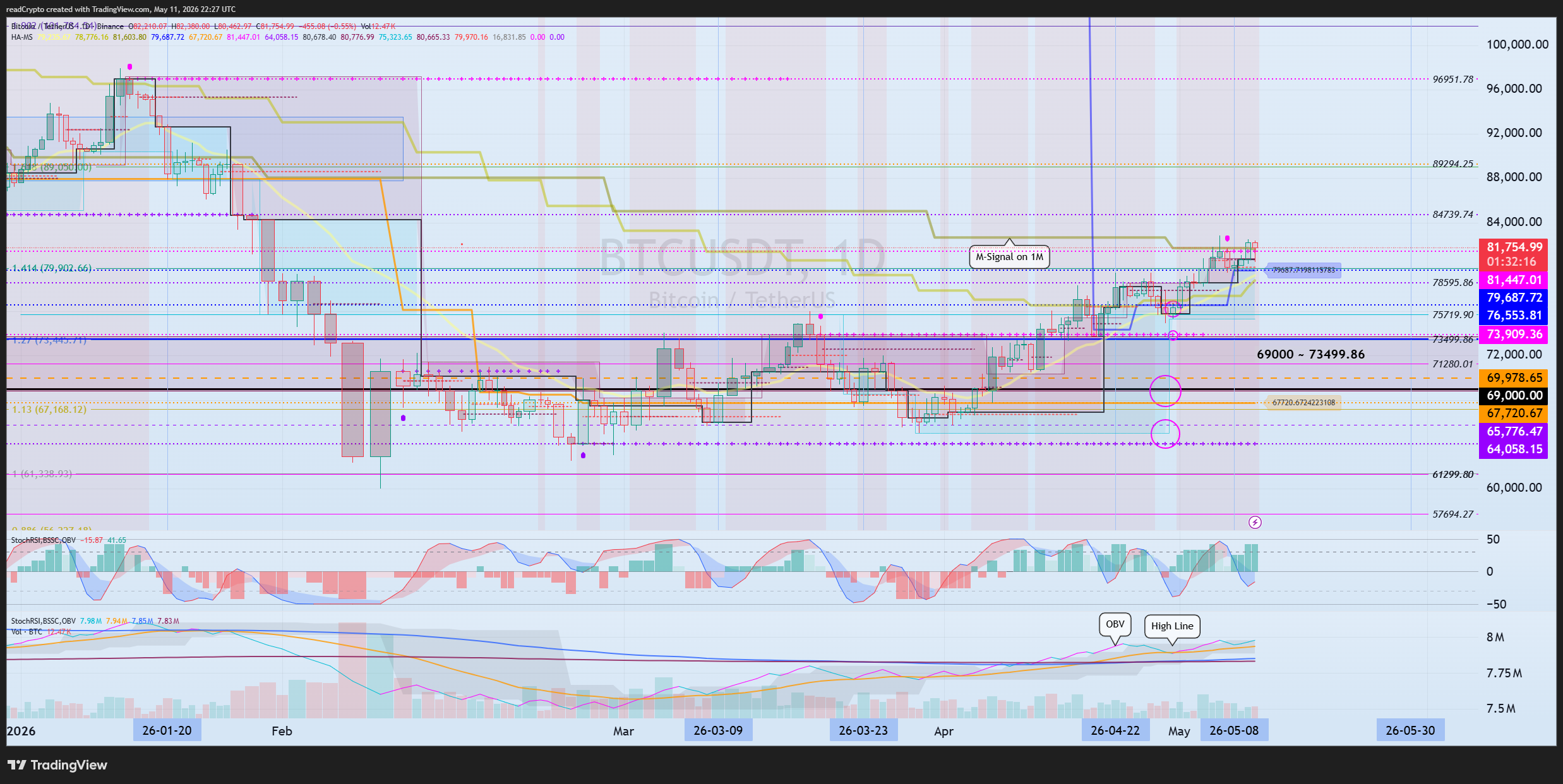The image size is (1563, 784).
Task: Click the 79687.7198115783 line label
Action: coord(1303,270)
